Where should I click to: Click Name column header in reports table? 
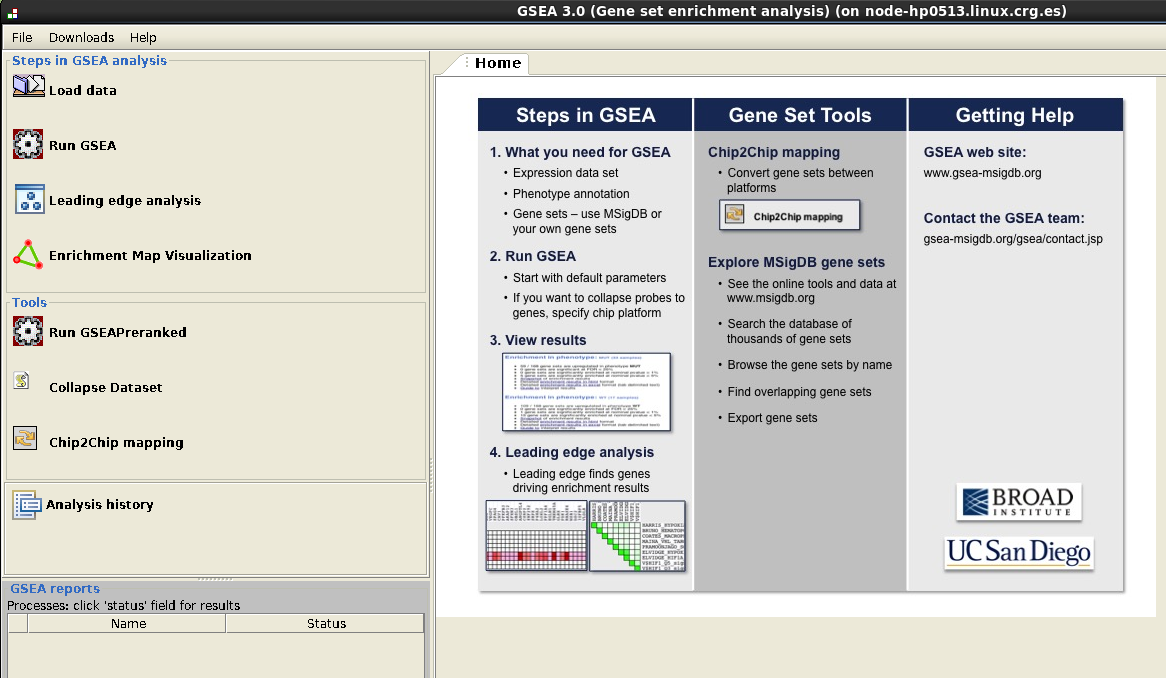tap(128, 623)
